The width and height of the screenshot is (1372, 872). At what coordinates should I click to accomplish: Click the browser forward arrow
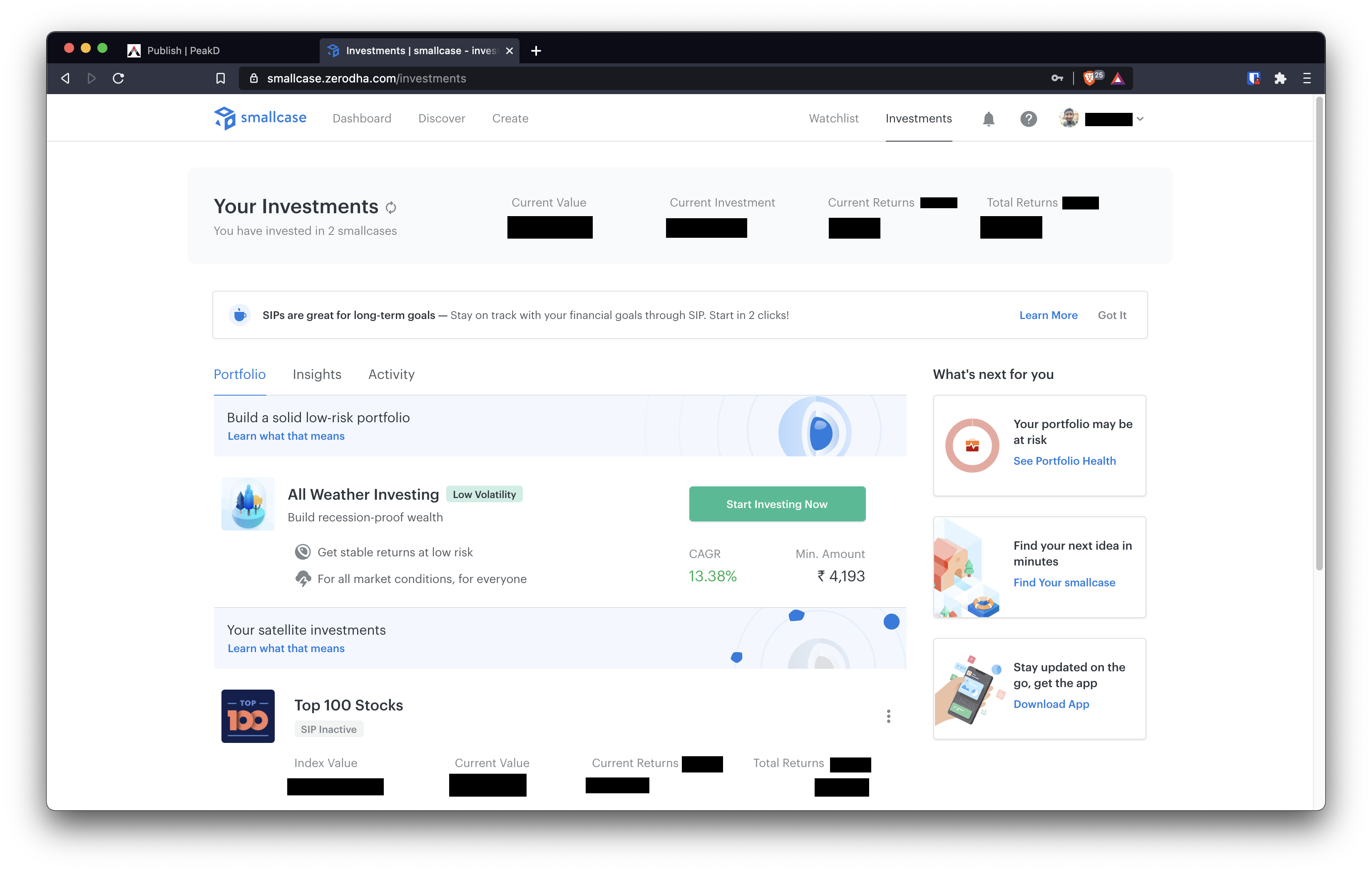(x=91, y=78)
